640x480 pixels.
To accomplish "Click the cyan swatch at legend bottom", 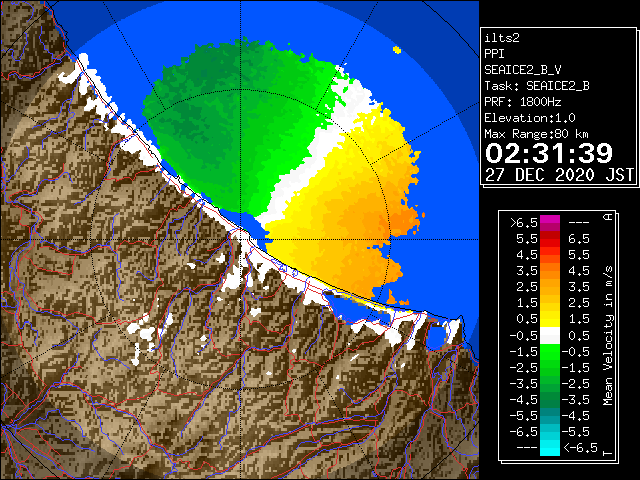I will (550, 448).
